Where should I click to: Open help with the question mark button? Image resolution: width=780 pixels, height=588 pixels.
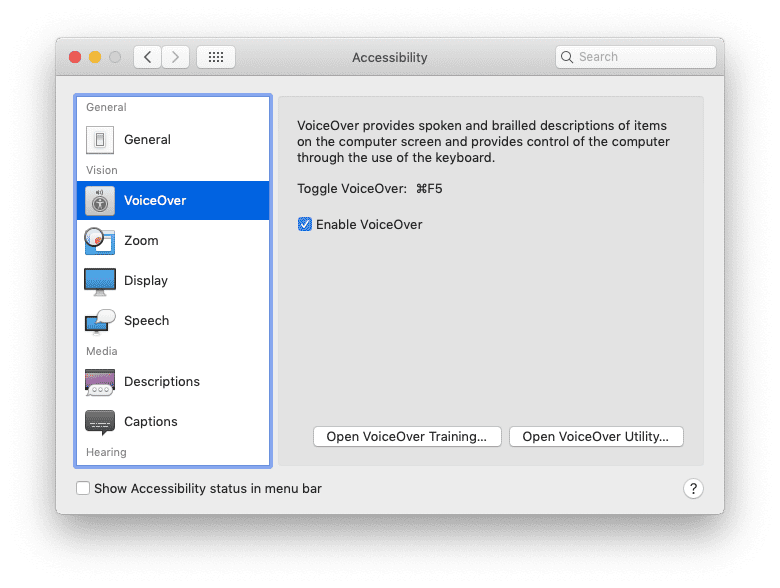tap(693, 489)
